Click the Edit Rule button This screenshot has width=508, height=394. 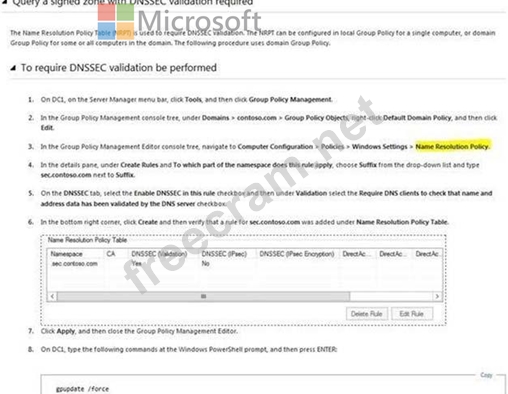tap(412, 314)
